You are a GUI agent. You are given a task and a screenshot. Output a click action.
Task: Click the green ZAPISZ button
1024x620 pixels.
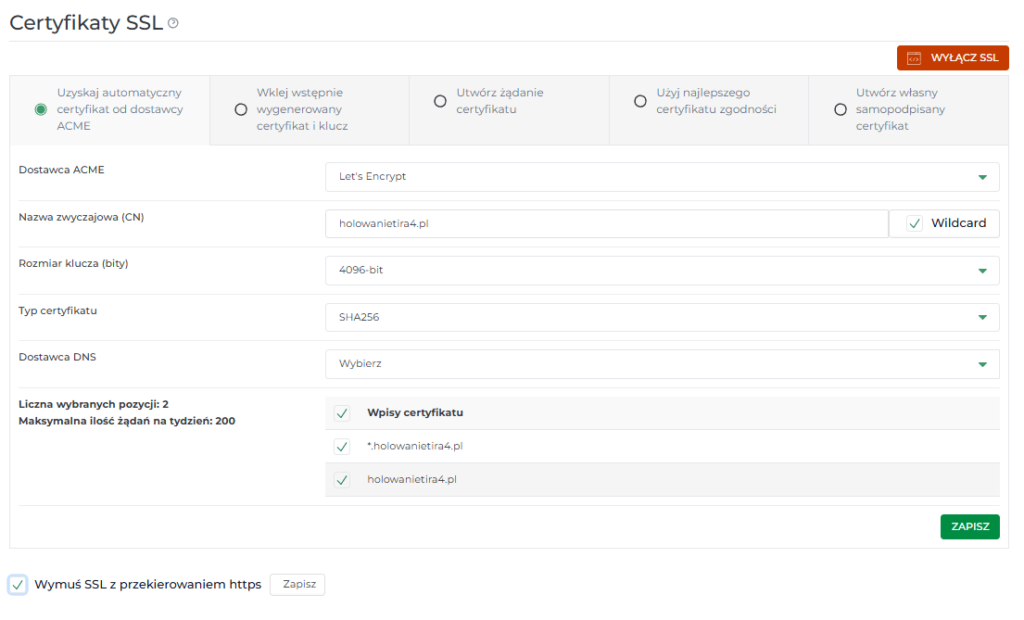968,526
